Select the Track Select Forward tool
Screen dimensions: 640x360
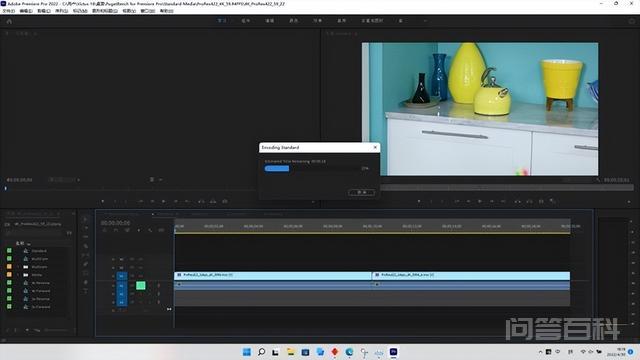click(85, 228)
